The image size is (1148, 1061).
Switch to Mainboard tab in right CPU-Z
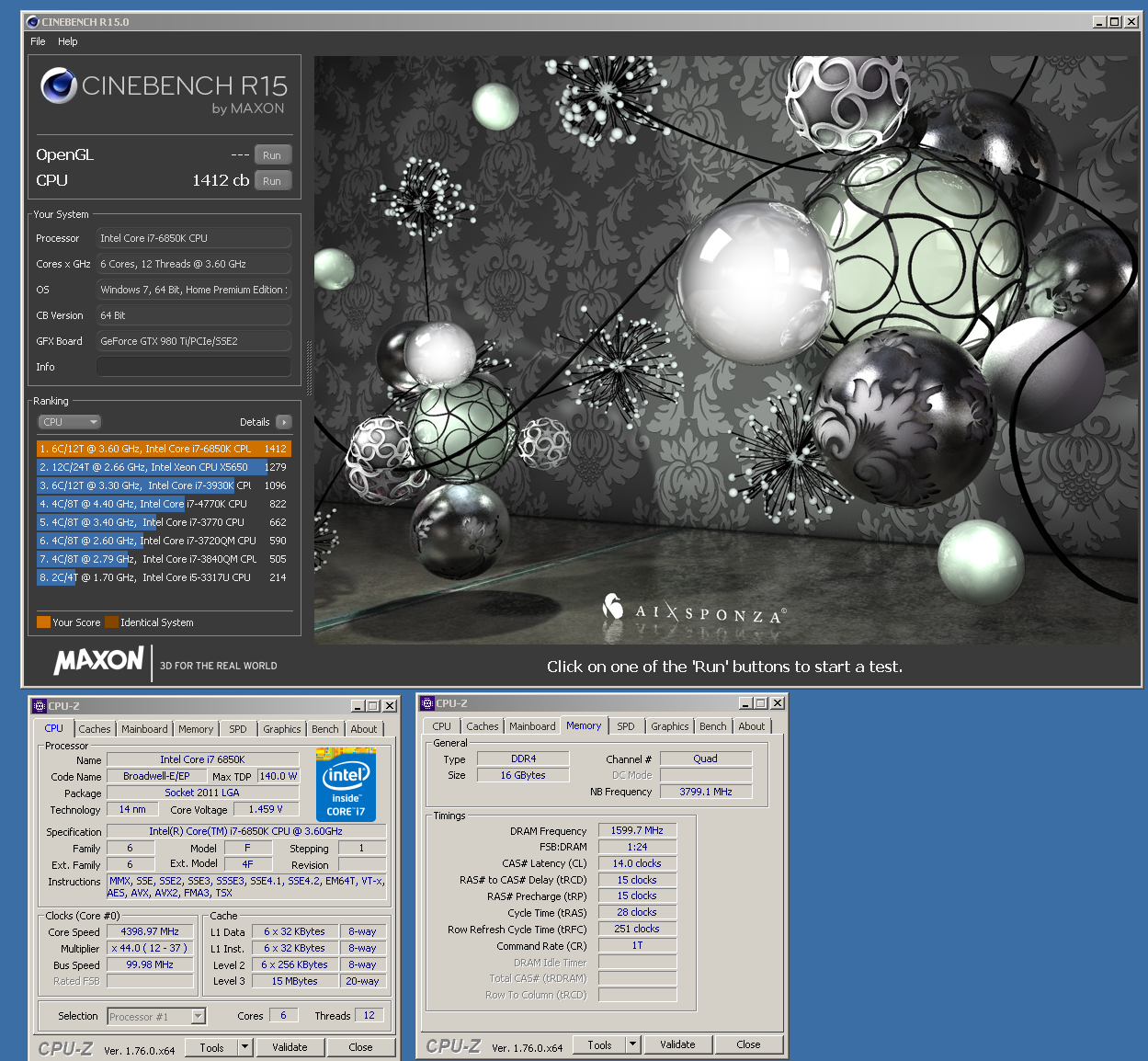point(532,726)
